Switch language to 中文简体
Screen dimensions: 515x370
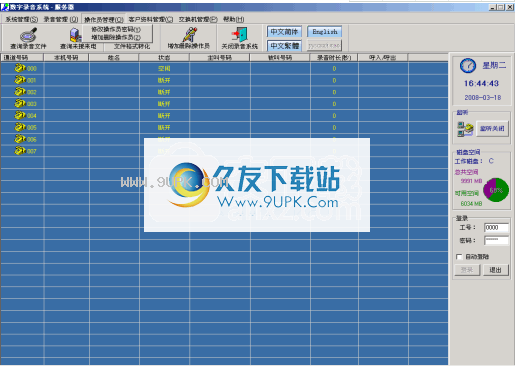pyautogui.click(x=284, y=32)
